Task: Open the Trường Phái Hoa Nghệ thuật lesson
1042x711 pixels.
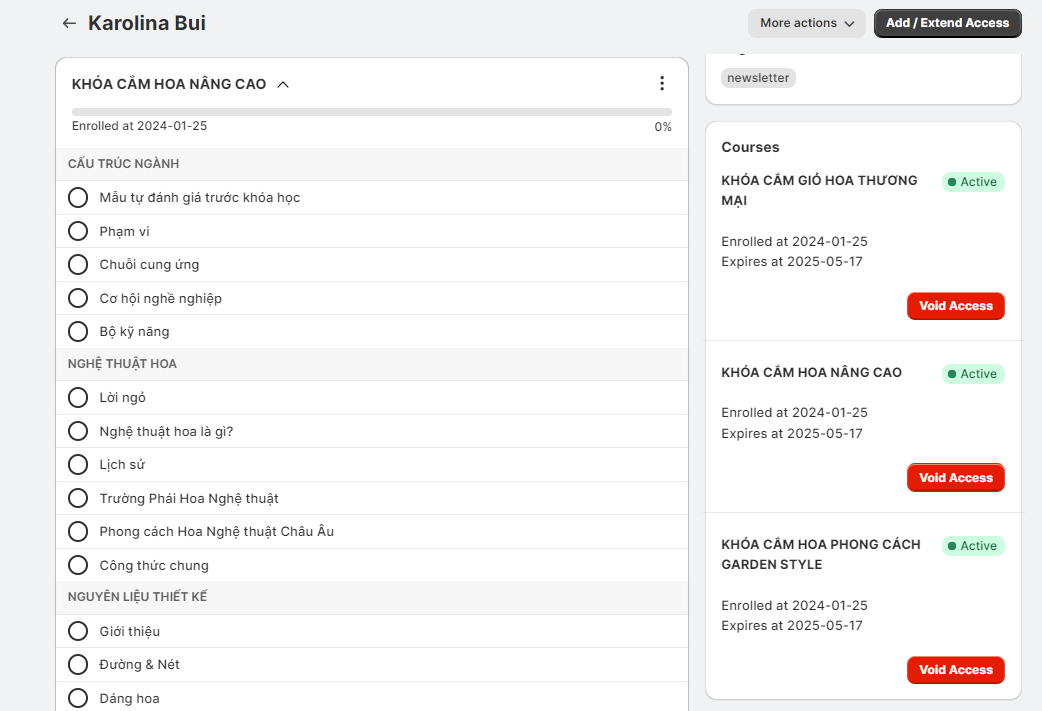Action: [189, 498]
